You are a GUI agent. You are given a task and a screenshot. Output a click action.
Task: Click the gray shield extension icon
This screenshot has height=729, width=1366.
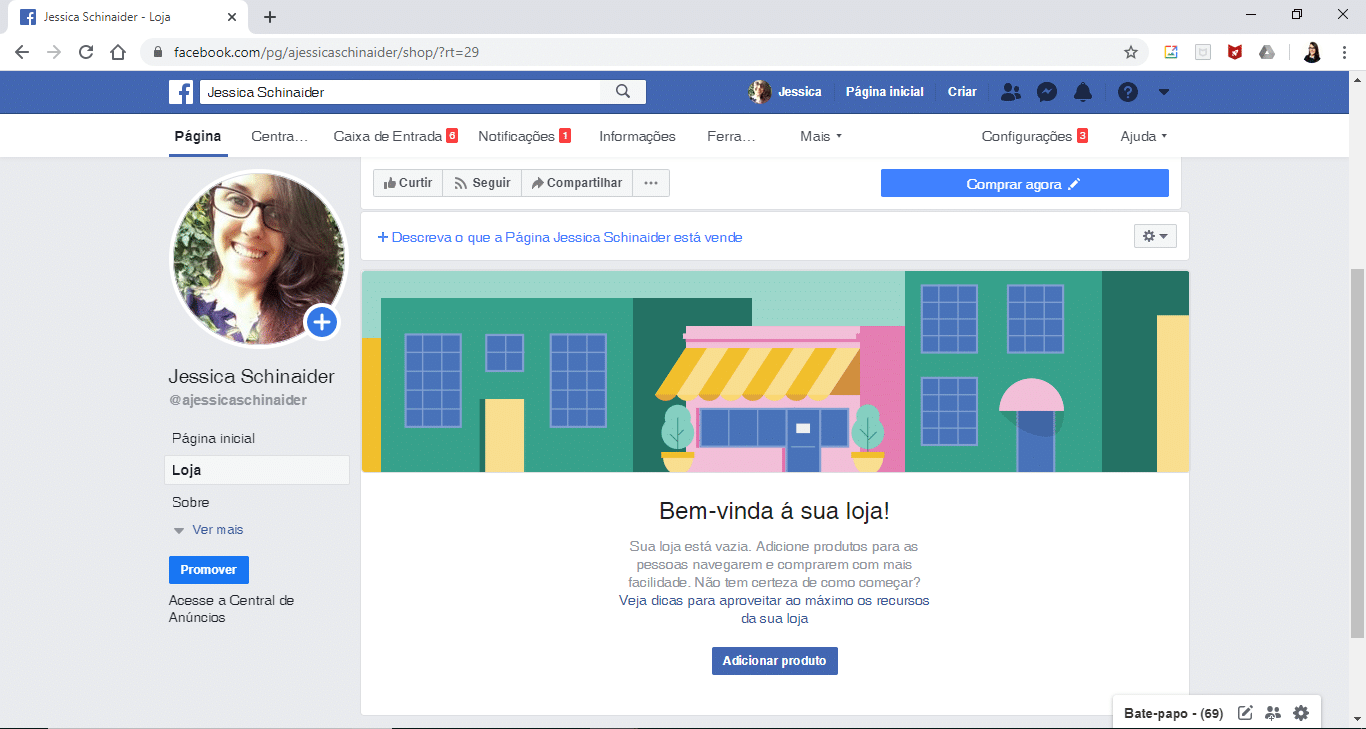pyautogui.click(x=1203, y=52)
